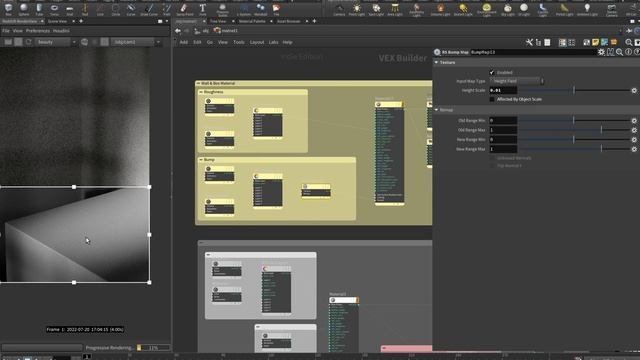Switch to the Scene View tab
This screenshot has width=640, height=360.
coord(57,21)
